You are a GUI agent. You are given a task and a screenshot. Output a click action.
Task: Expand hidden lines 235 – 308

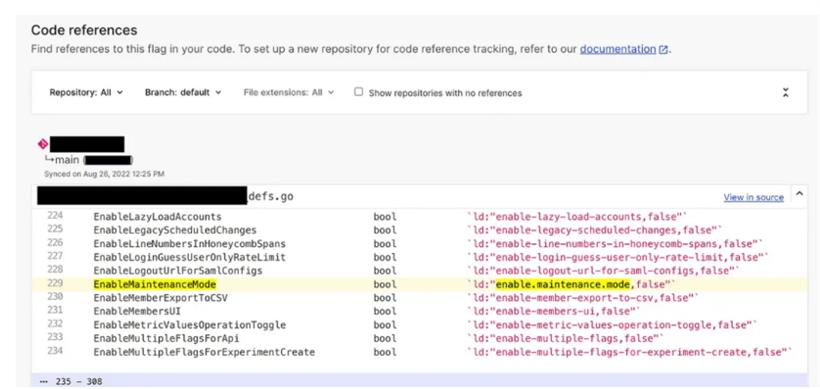pos(419,381)
